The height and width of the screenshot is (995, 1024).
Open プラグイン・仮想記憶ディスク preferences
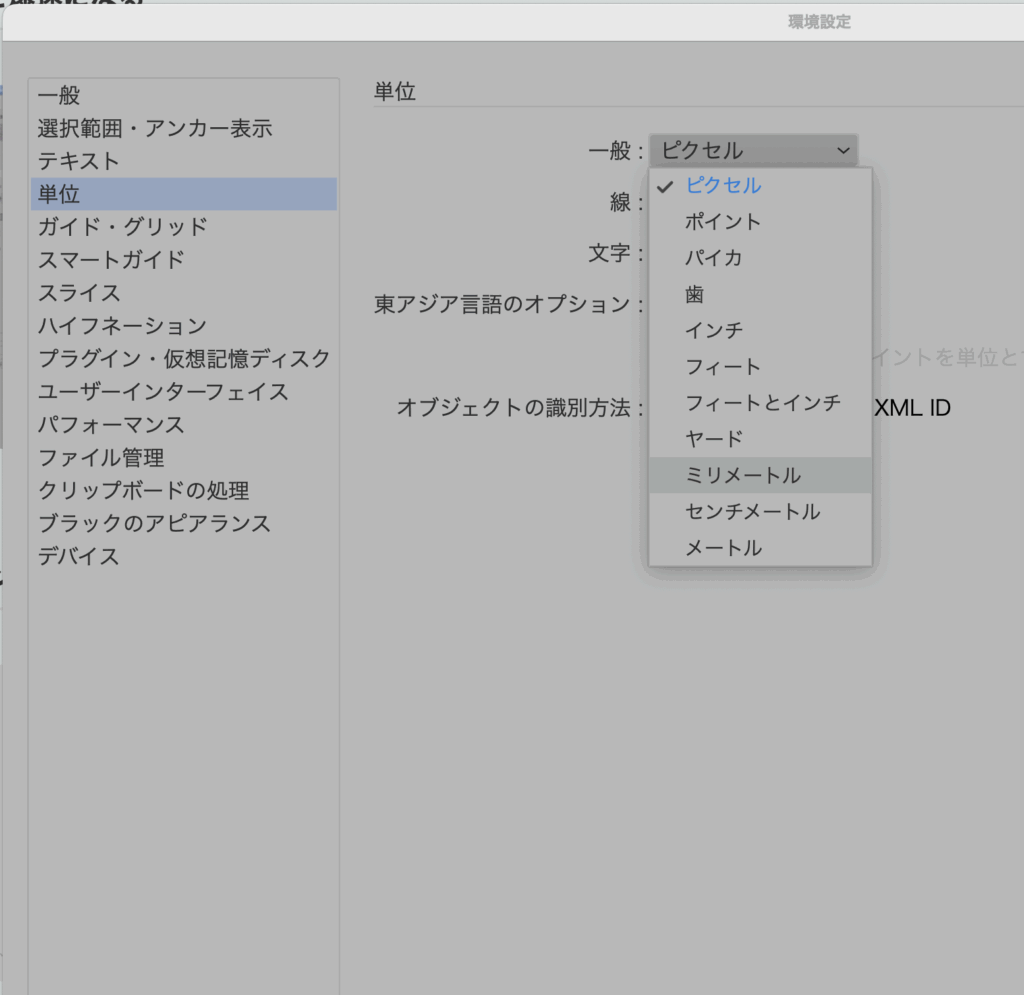(184, 358)
